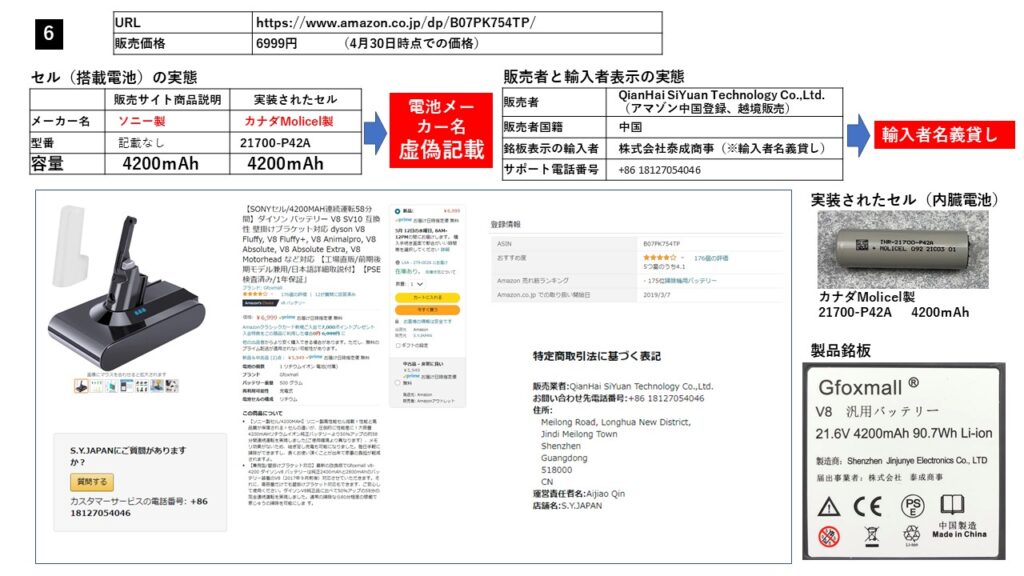Select the new item purchase radio option
This screenshot has height=576, width=1024.
pos(398,211)
